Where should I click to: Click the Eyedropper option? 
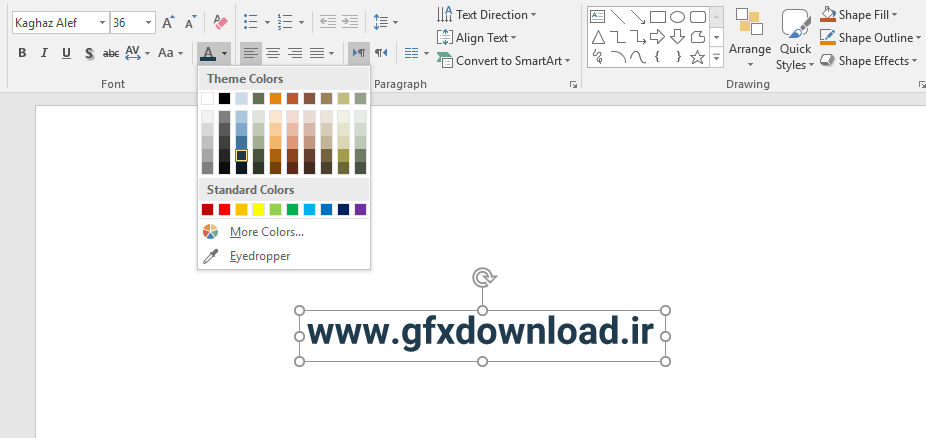click(x=259, y=256)
